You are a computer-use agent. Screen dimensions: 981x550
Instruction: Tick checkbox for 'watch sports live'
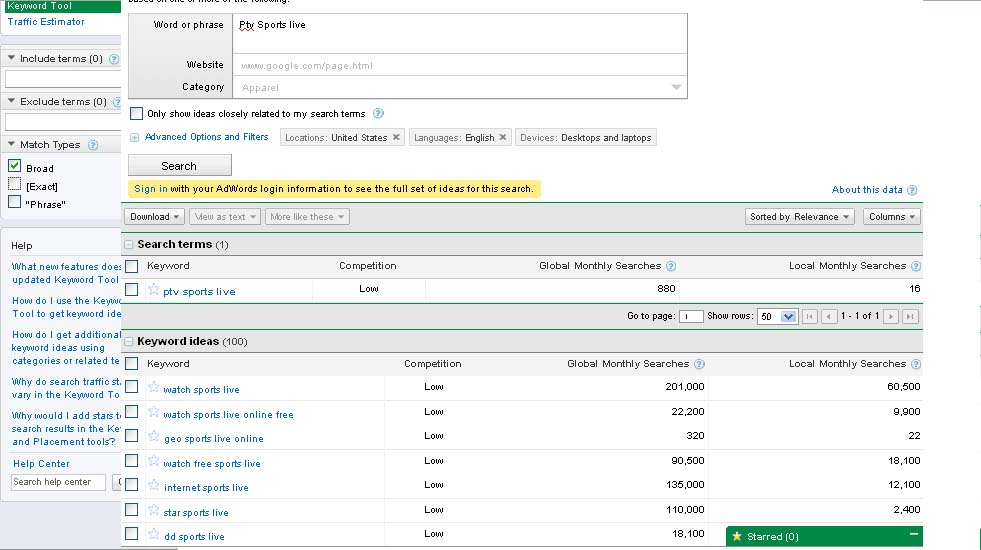pos(131,387)
